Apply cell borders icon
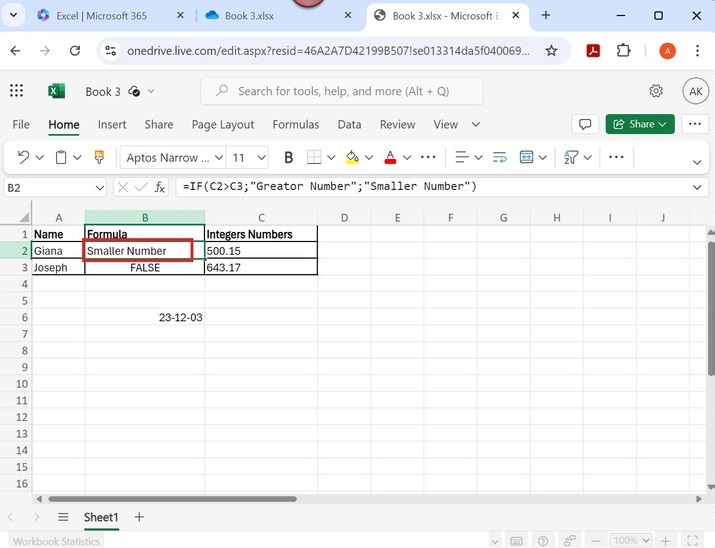 (x=314, y=157)
